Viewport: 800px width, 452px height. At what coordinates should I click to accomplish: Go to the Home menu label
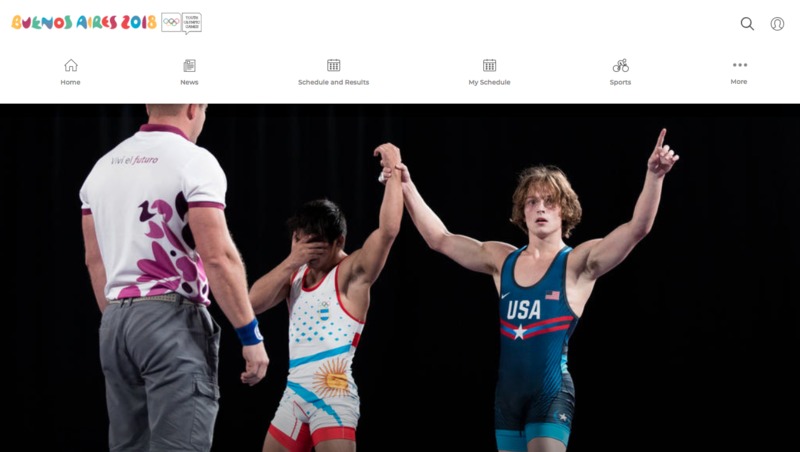(x=70, y=82)
